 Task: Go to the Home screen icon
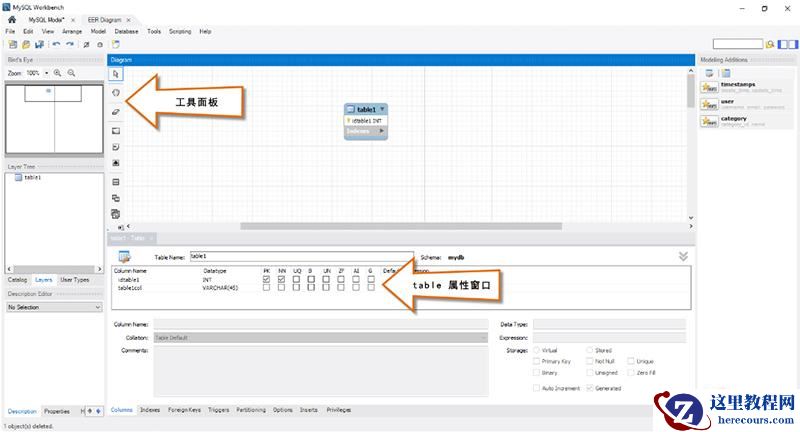point(12,19)
